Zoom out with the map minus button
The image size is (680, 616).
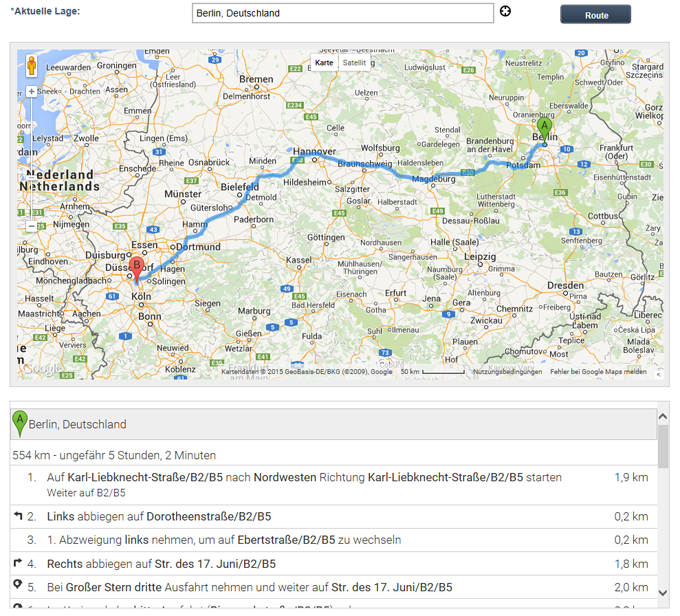tap(31, 226)
